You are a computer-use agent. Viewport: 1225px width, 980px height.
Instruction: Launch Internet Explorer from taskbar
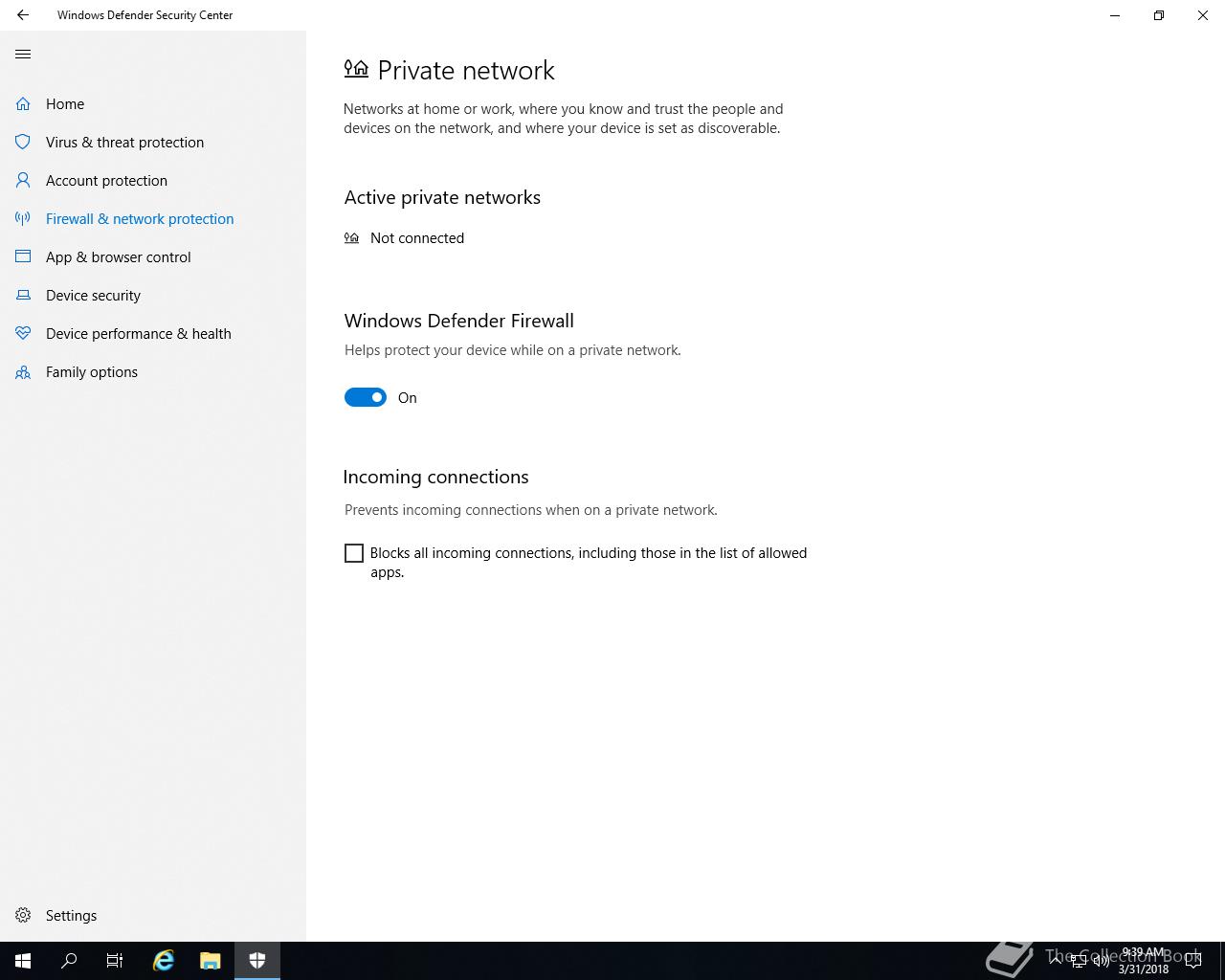pos(164,961)
